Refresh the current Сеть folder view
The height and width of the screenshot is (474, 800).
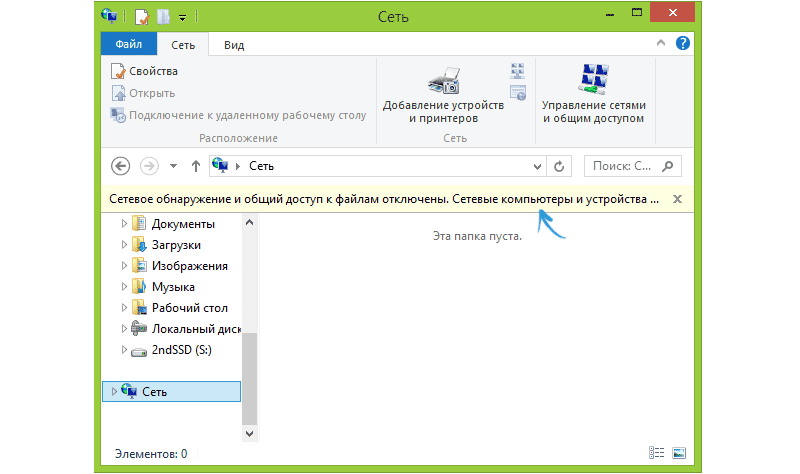[x=559, y=166]
